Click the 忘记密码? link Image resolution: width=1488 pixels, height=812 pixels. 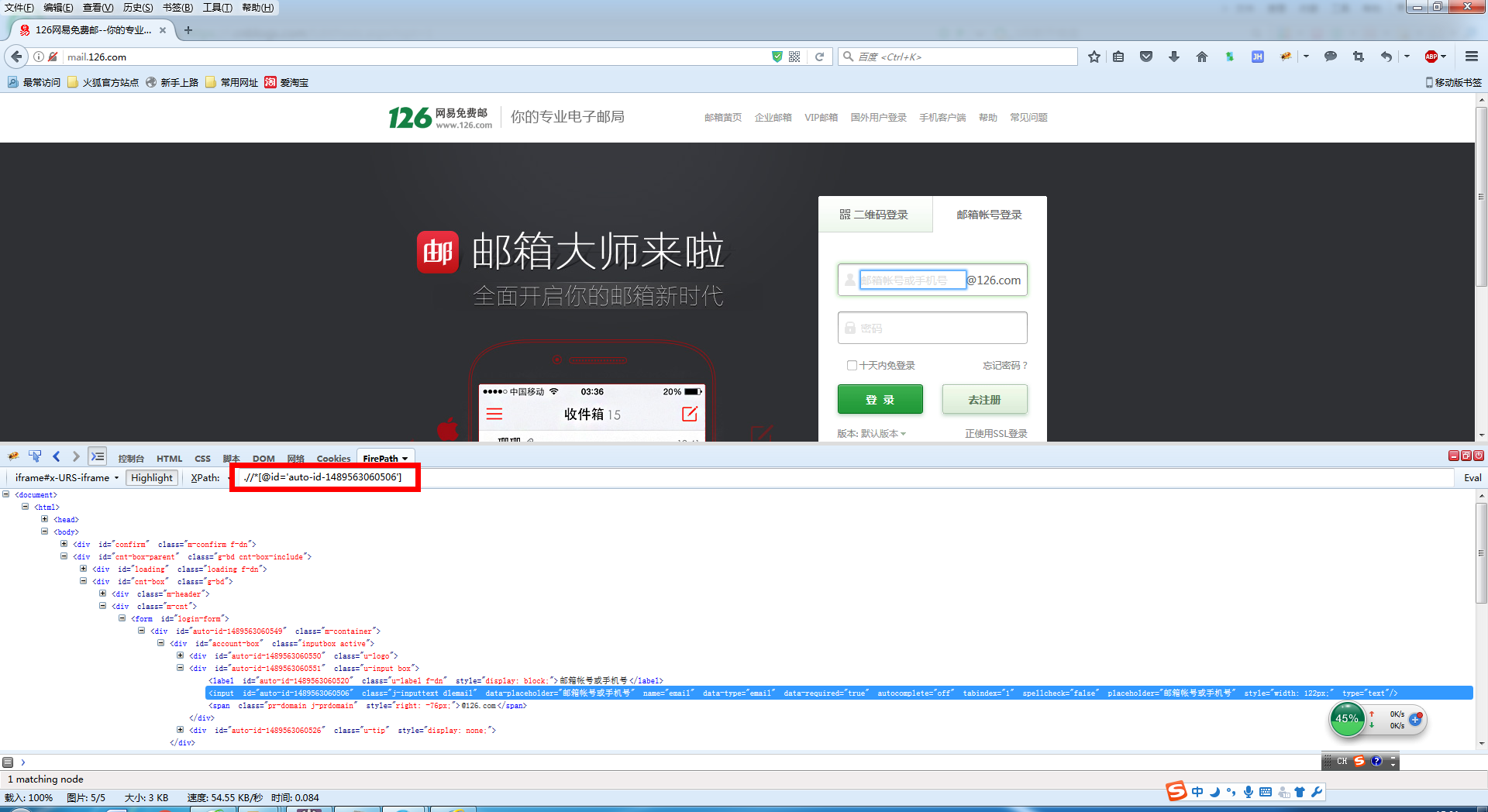[x=1004, y=366]
